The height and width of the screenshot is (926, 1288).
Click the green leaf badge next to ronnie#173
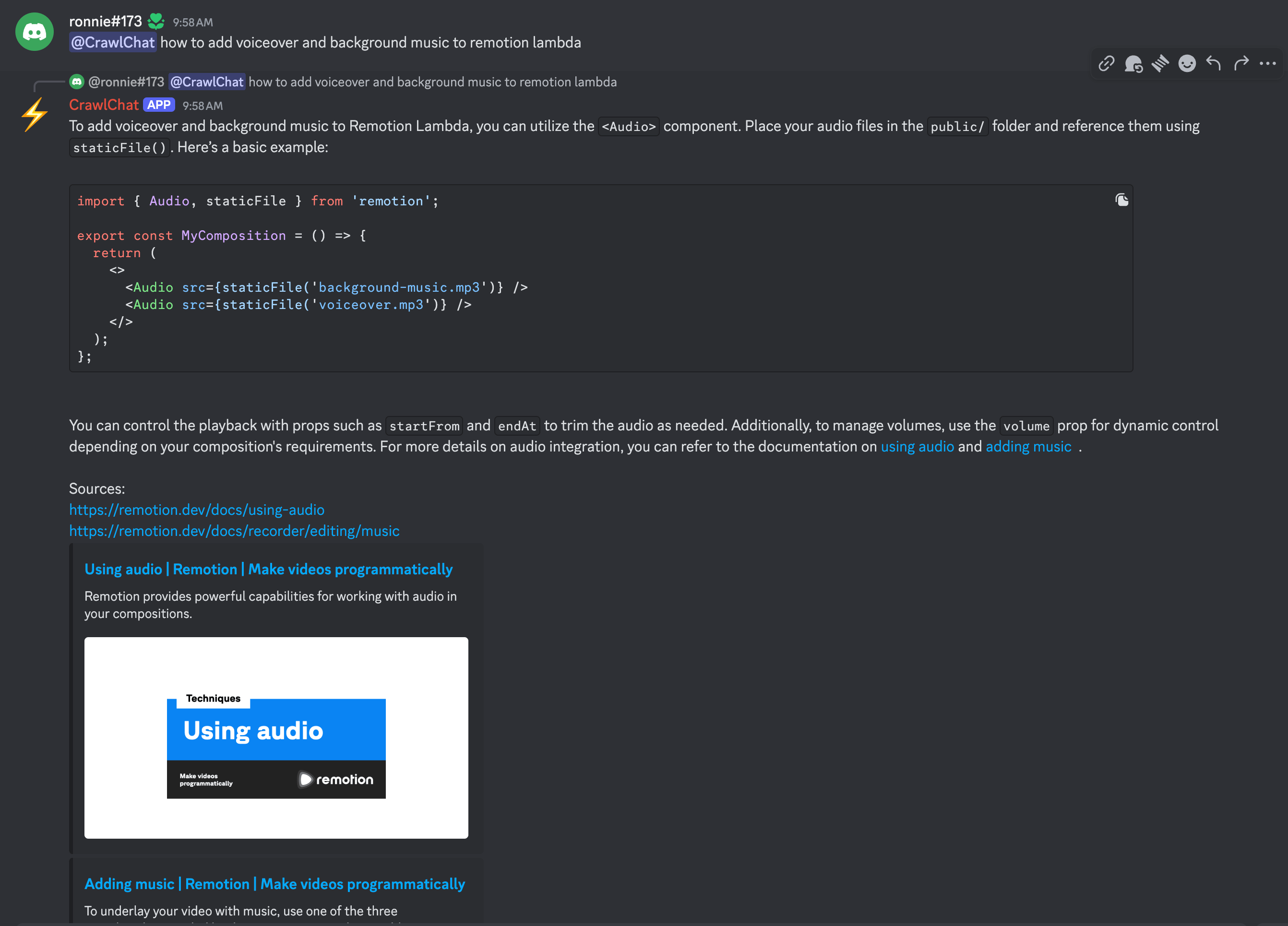(156, 22)
